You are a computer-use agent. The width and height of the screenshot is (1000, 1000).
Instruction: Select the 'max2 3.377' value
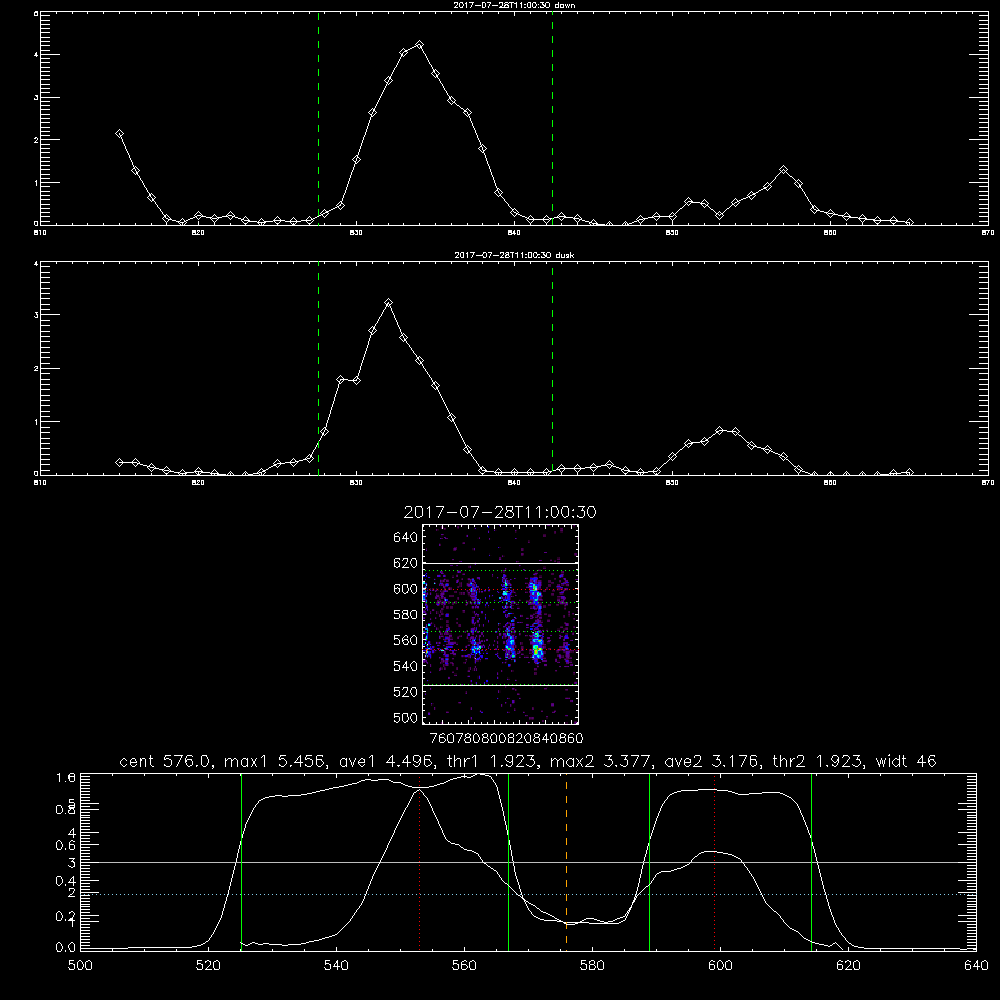click(601, 761)
